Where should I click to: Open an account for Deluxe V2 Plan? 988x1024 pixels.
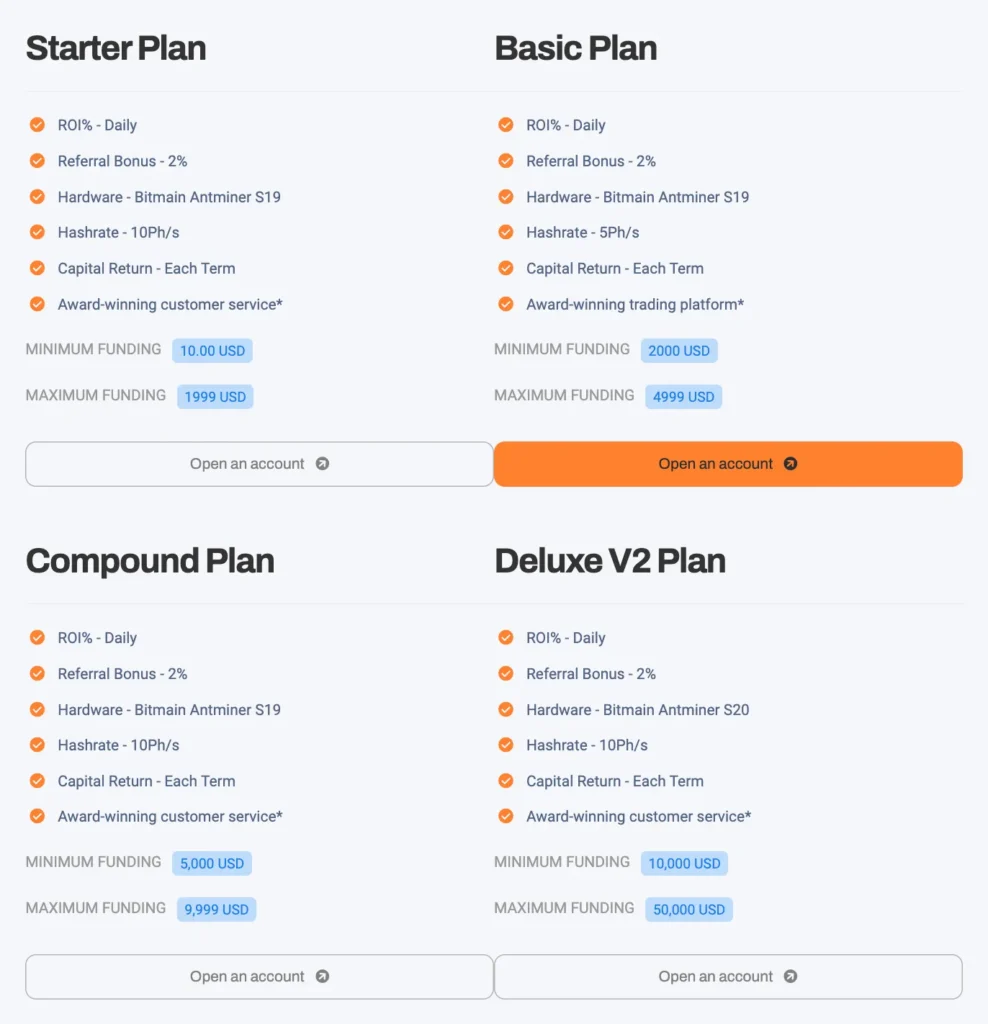point(727,977)
